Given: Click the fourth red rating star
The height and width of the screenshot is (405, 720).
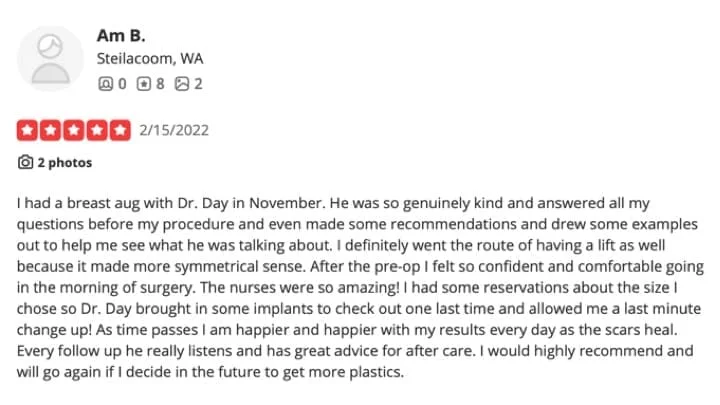Looking at the screenshot, I should pos(96,130).
